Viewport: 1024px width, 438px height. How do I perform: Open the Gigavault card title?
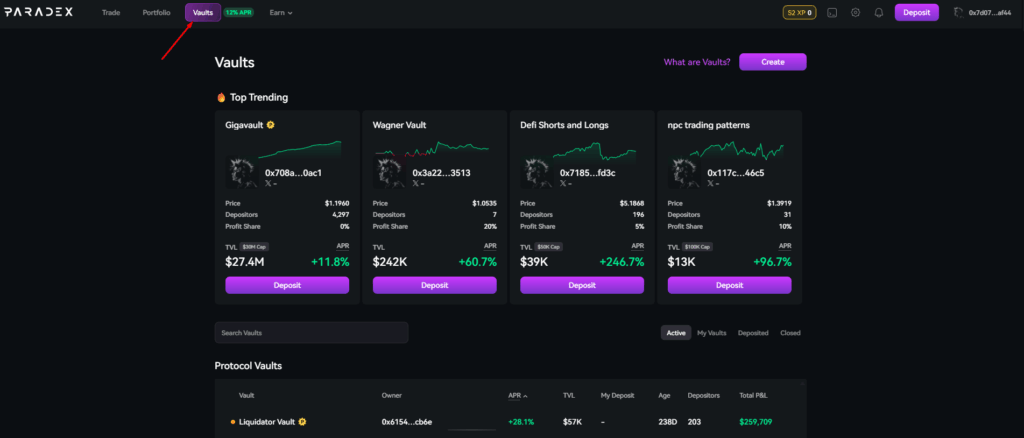tap(244, 125)
